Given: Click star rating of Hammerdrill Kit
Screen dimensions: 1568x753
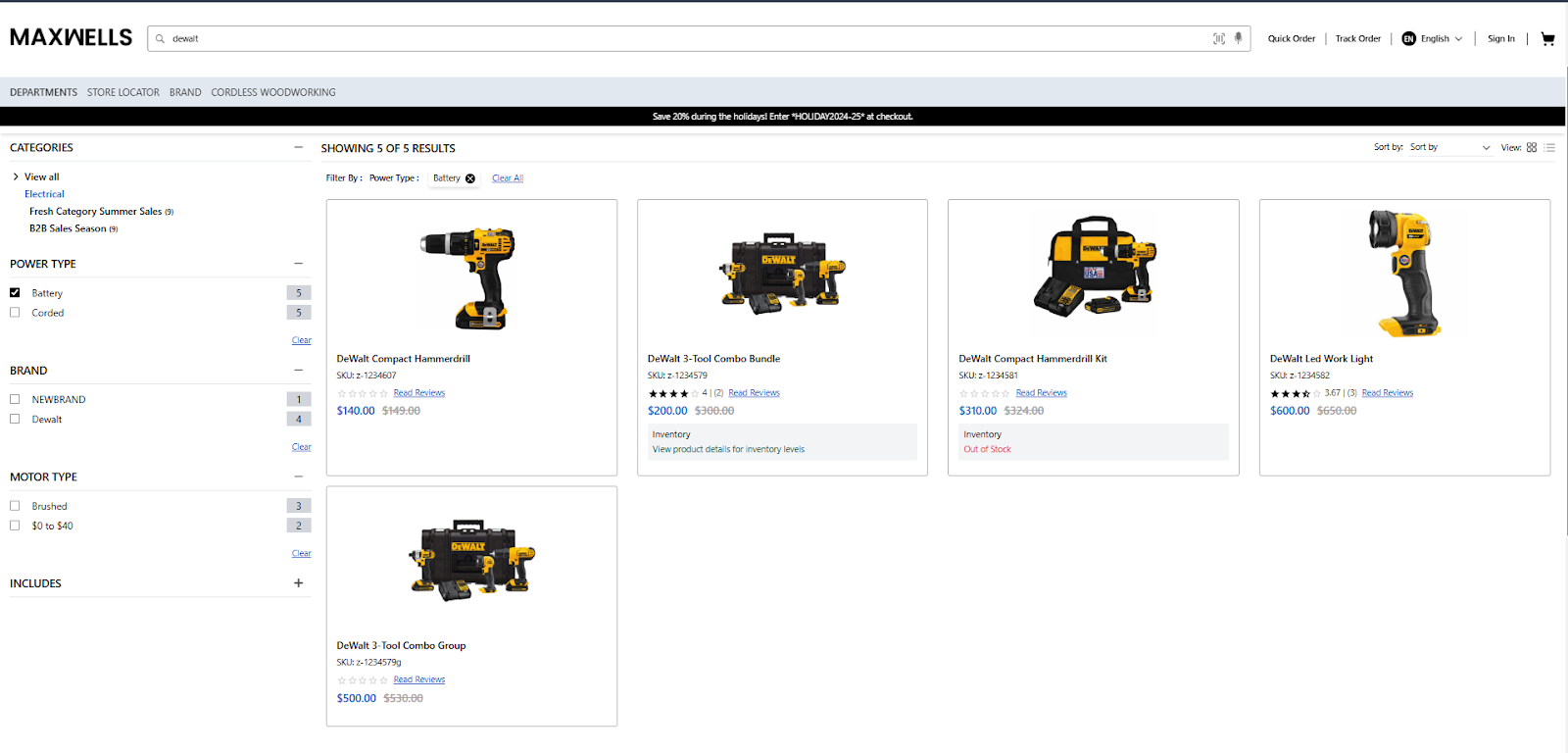Looking at the screenshot, I should click(984, 393).
